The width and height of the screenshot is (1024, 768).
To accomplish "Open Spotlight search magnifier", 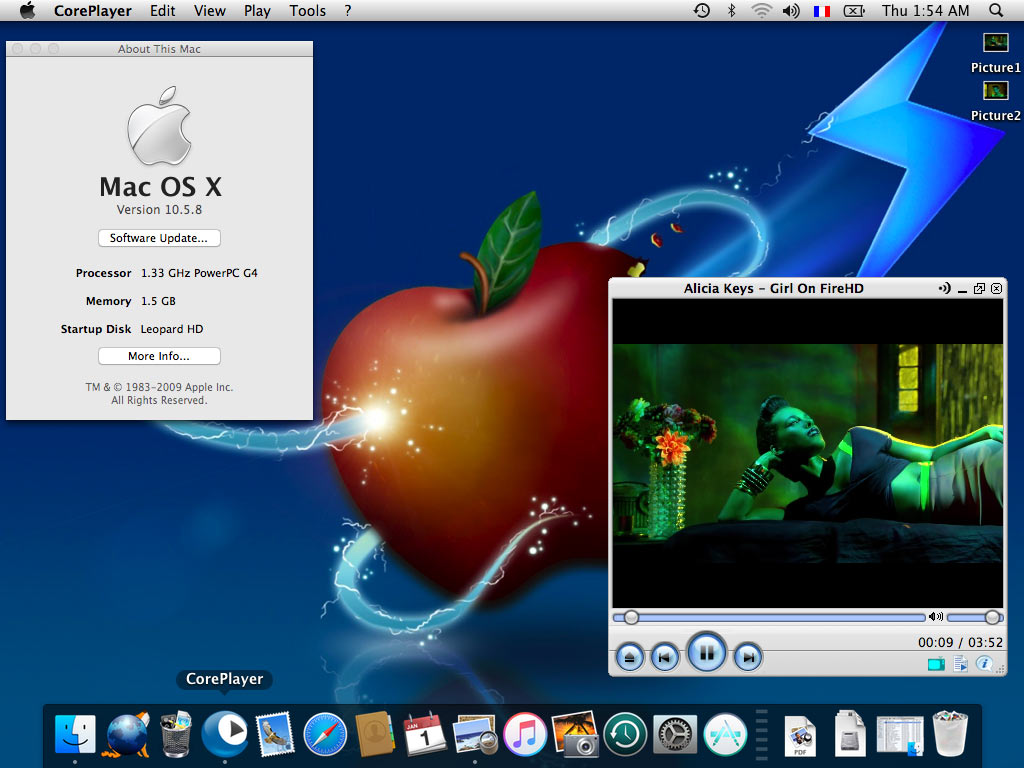I will [996, 10].
